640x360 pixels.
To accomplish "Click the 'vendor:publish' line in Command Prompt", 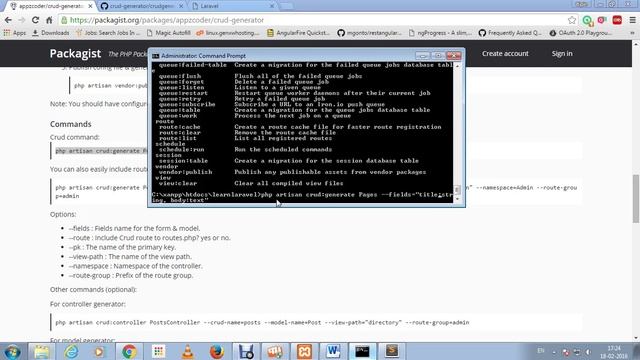I will (x=291, y=172).
